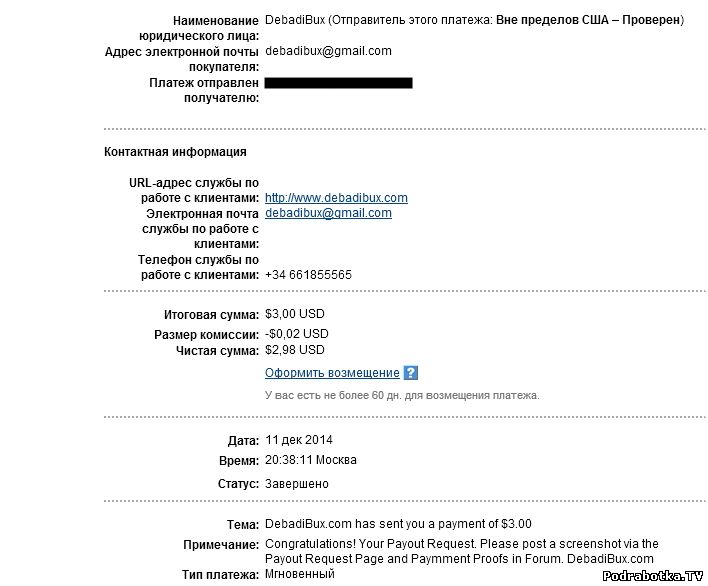Viewport: 708px width, 586px height.
Task: Click the net amount $2,98 USD
Action: point(295,350)
